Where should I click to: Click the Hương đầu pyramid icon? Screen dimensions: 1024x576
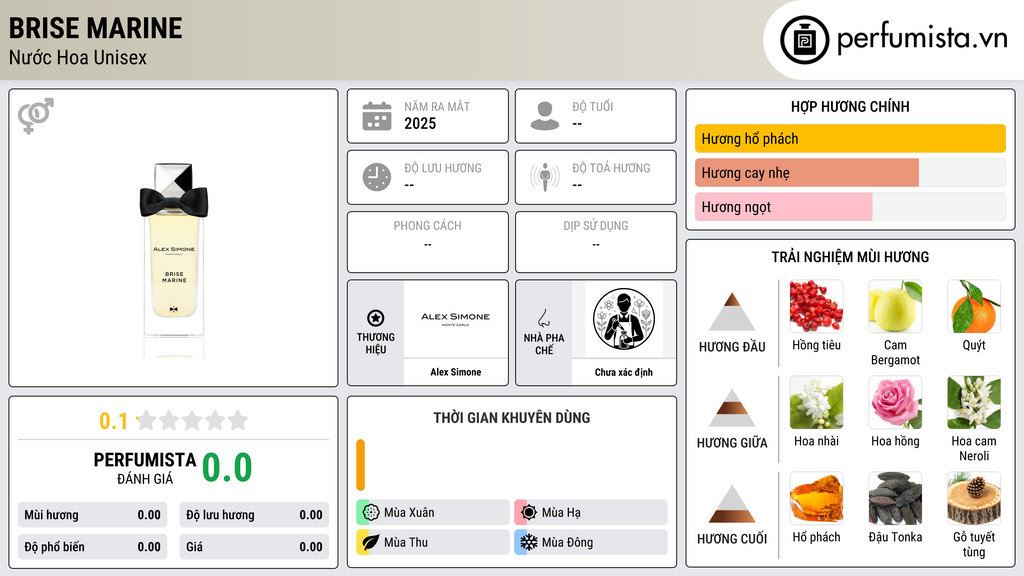click(x=732, y=312)
